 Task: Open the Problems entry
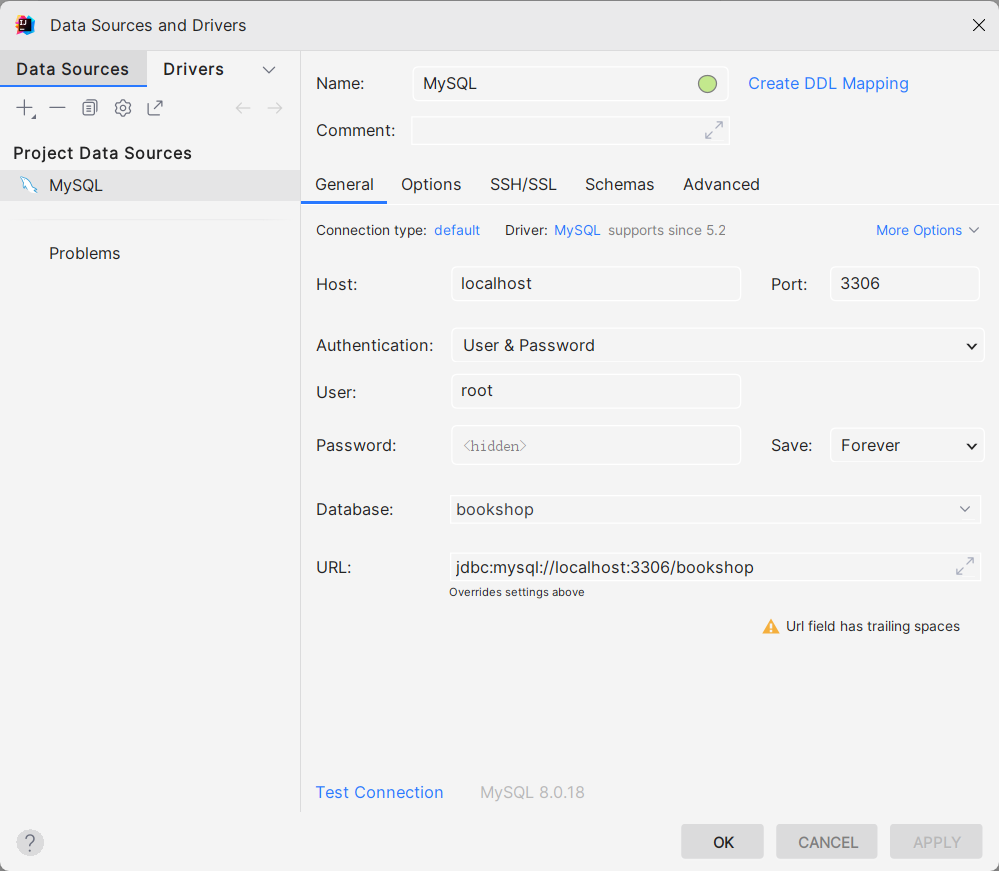pyautogui.click(x=85, y=253)
